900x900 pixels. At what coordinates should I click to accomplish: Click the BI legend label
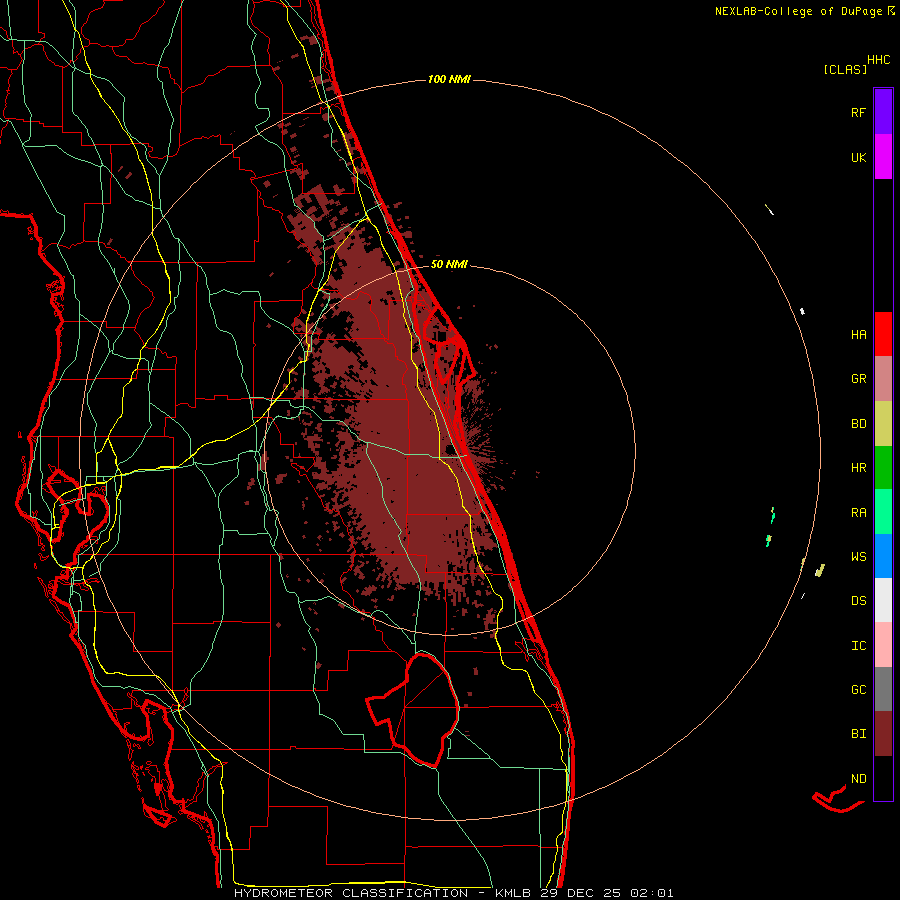click(x=858, y=734)
